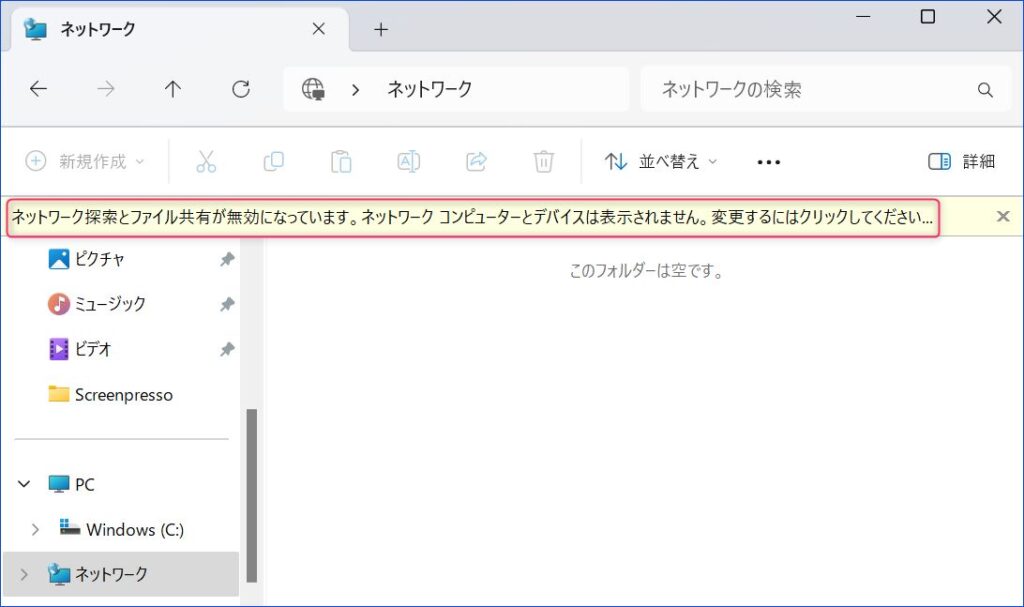Unpin the Pictures folder pin icon
The width and height of the screenshot is (1024, 607).
click(227, 259)
